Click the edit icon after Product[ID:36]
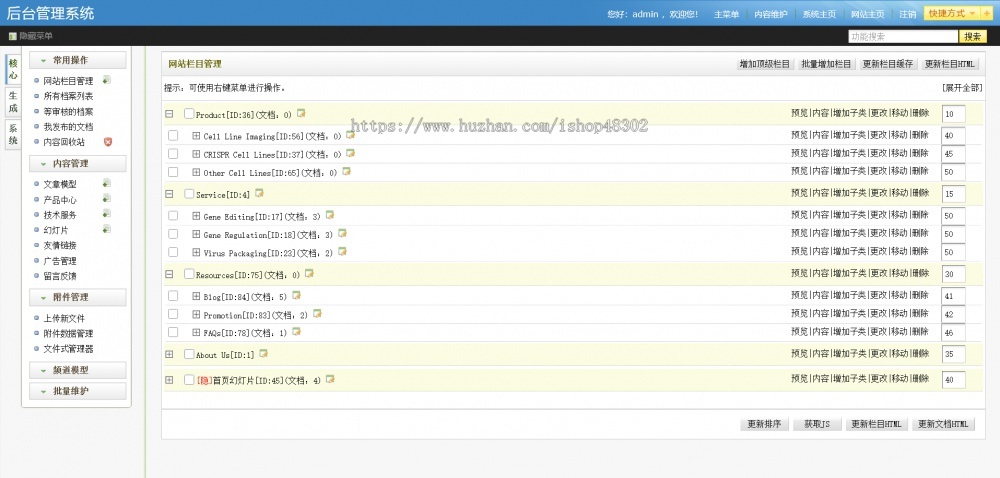This screenshot has height=478, width=1000. [x=301, y=113]
